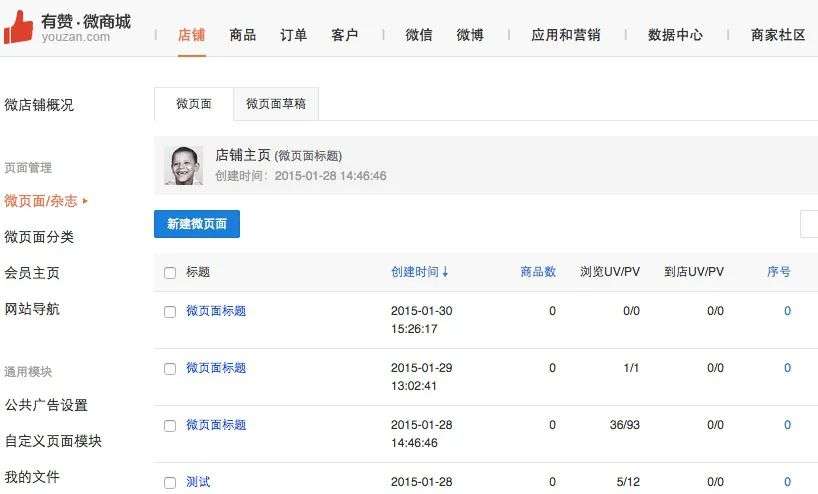Click the 36/93 browse UV/PV cell
The width and height of the screenshot is (818, 494).
[624, 425]
